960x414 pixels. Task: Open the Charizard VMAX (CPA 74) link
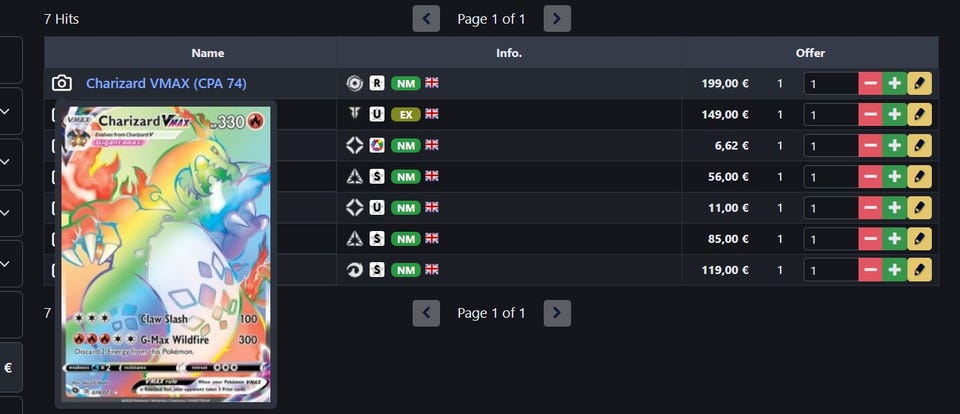[167, 83]
